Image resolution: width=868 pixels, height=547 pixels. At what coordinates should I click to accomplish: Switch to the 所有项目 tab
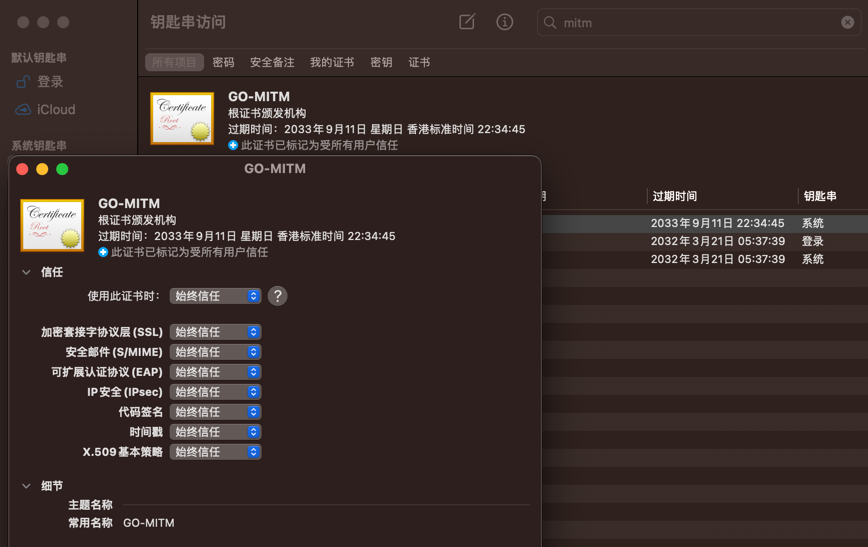(174, 62)
